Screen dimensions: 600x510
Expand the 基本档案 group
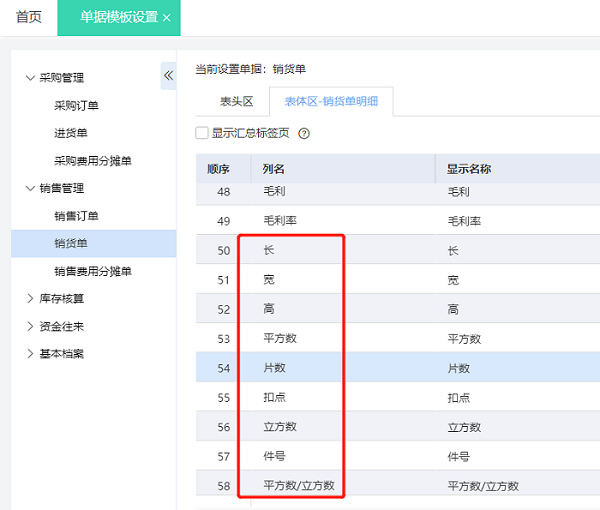coord(30,354)
